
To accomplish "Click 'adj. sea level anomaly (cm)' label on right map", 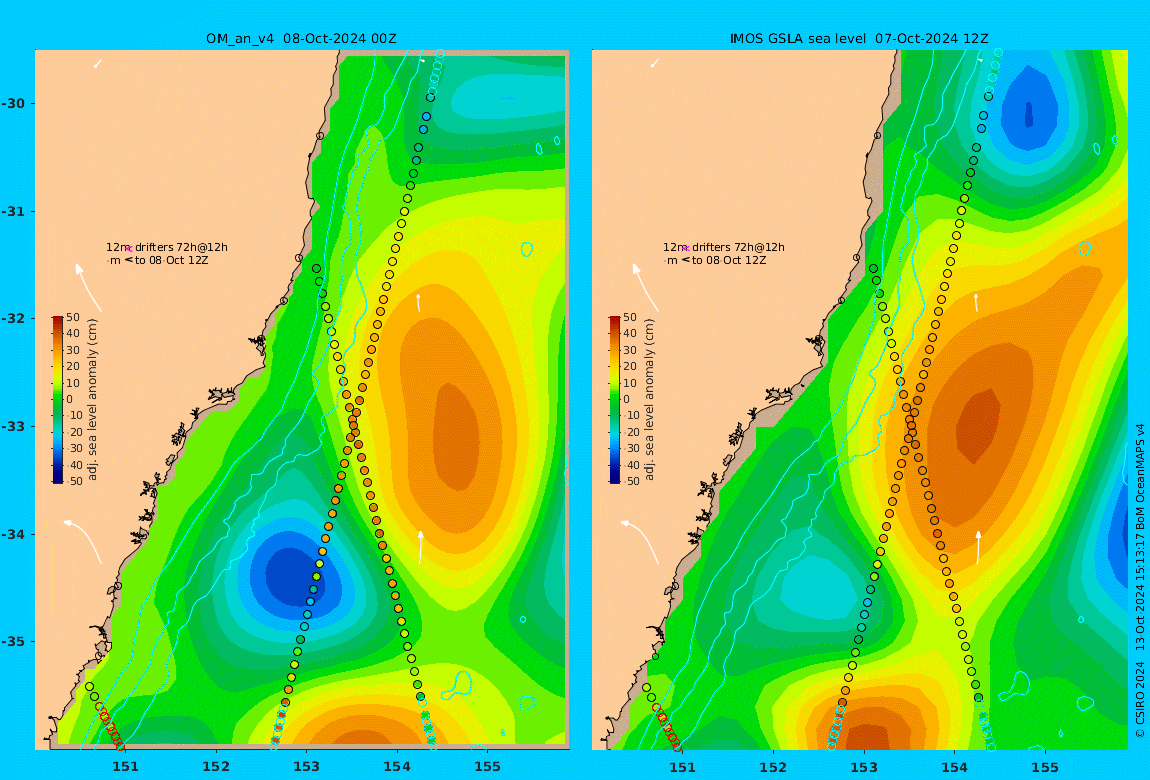I will tap(649, 400).
